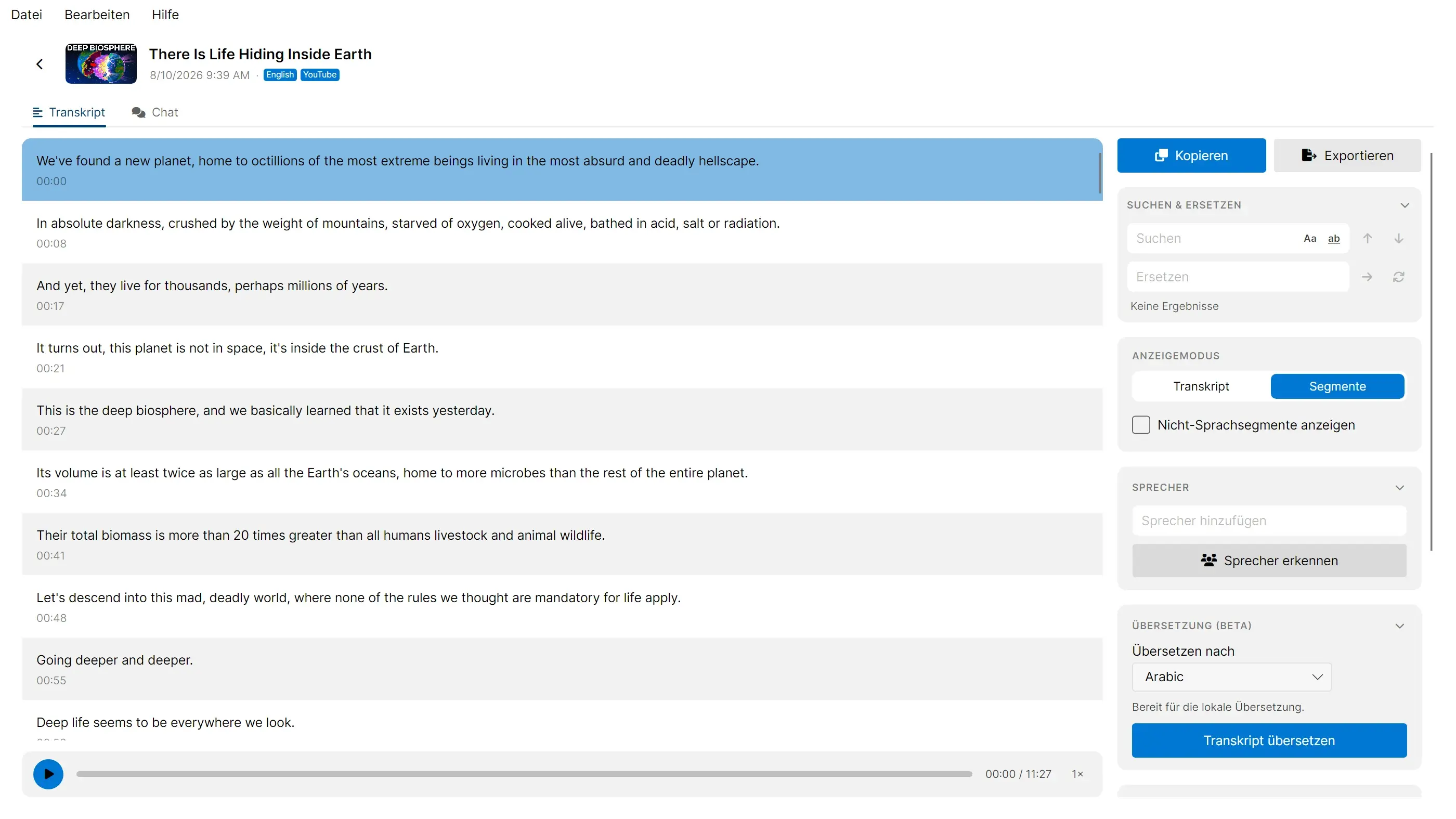Select segment "Going deeper and deeper."
Screen dimensions: 1456x819
[562, 669]
